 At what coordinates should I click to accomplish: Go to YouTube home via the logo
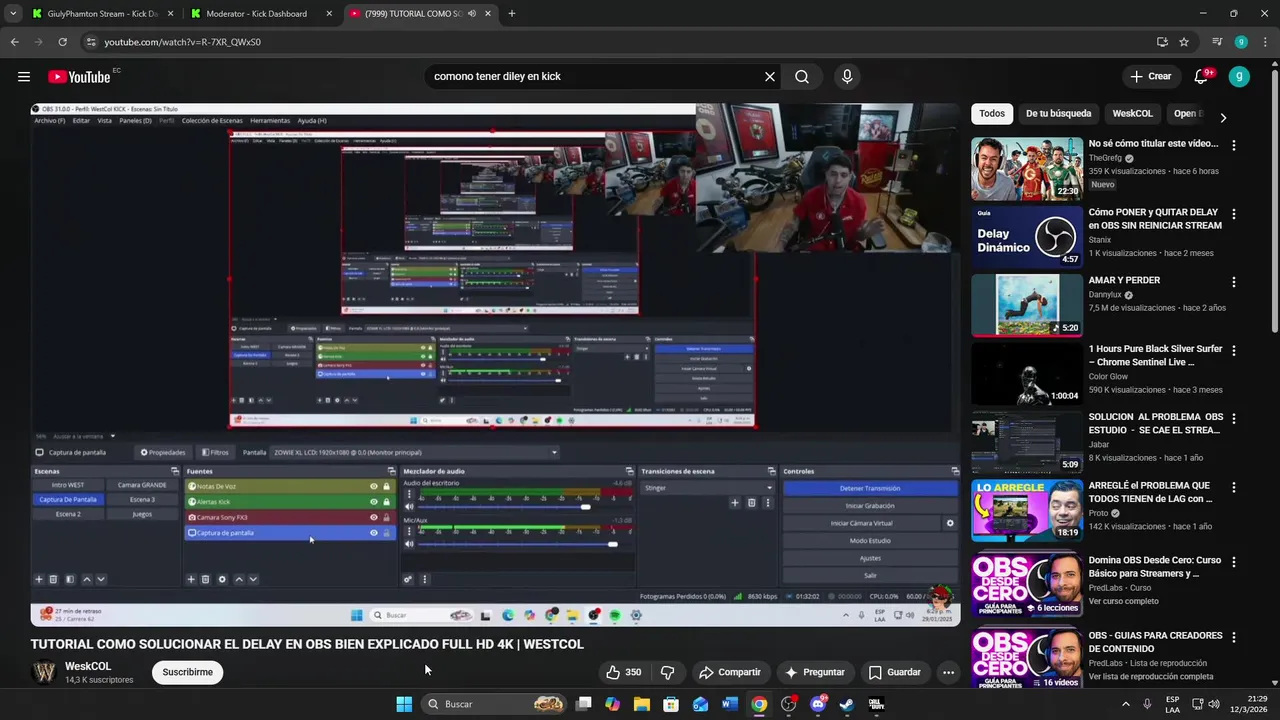click(x=79, y=77)
